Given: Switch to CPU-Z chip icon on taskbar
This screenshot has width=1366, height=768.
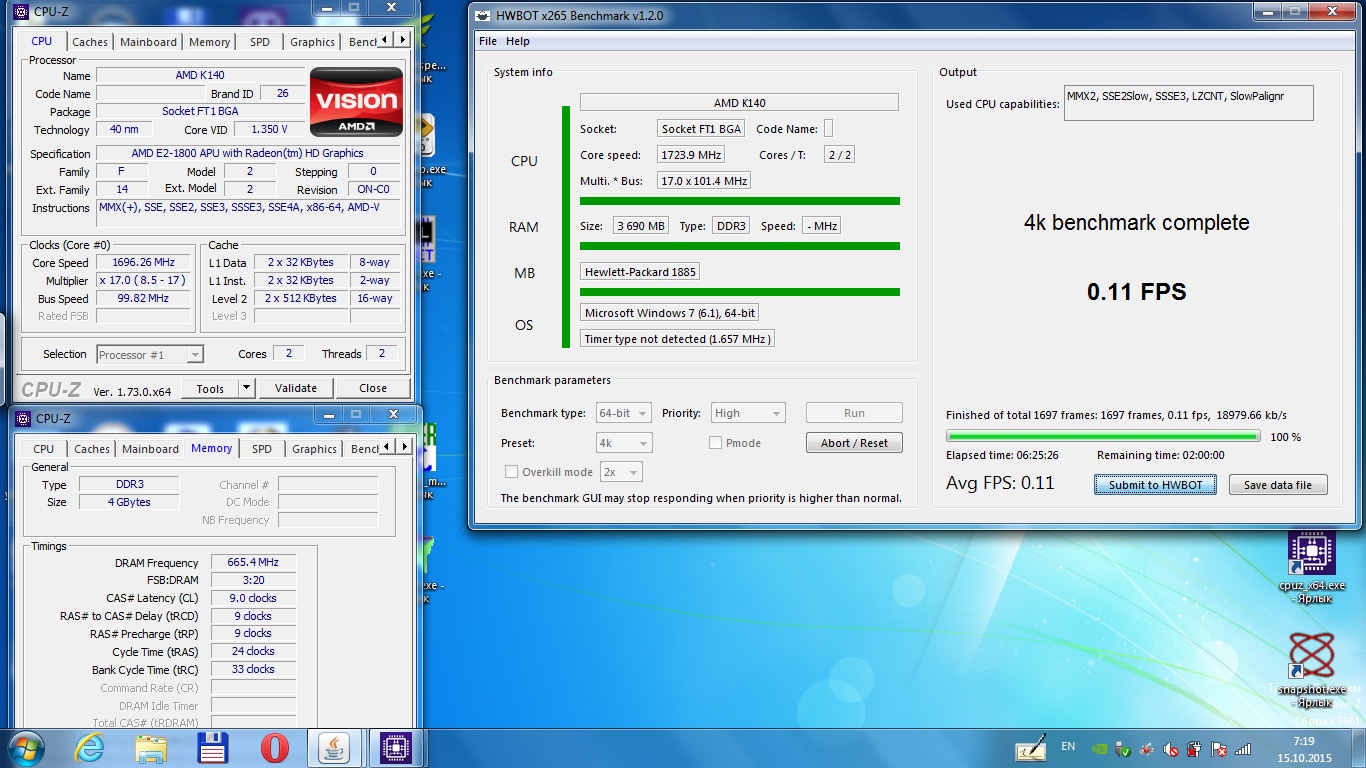Looking at the screenshot, I should (x=397, y=748).
